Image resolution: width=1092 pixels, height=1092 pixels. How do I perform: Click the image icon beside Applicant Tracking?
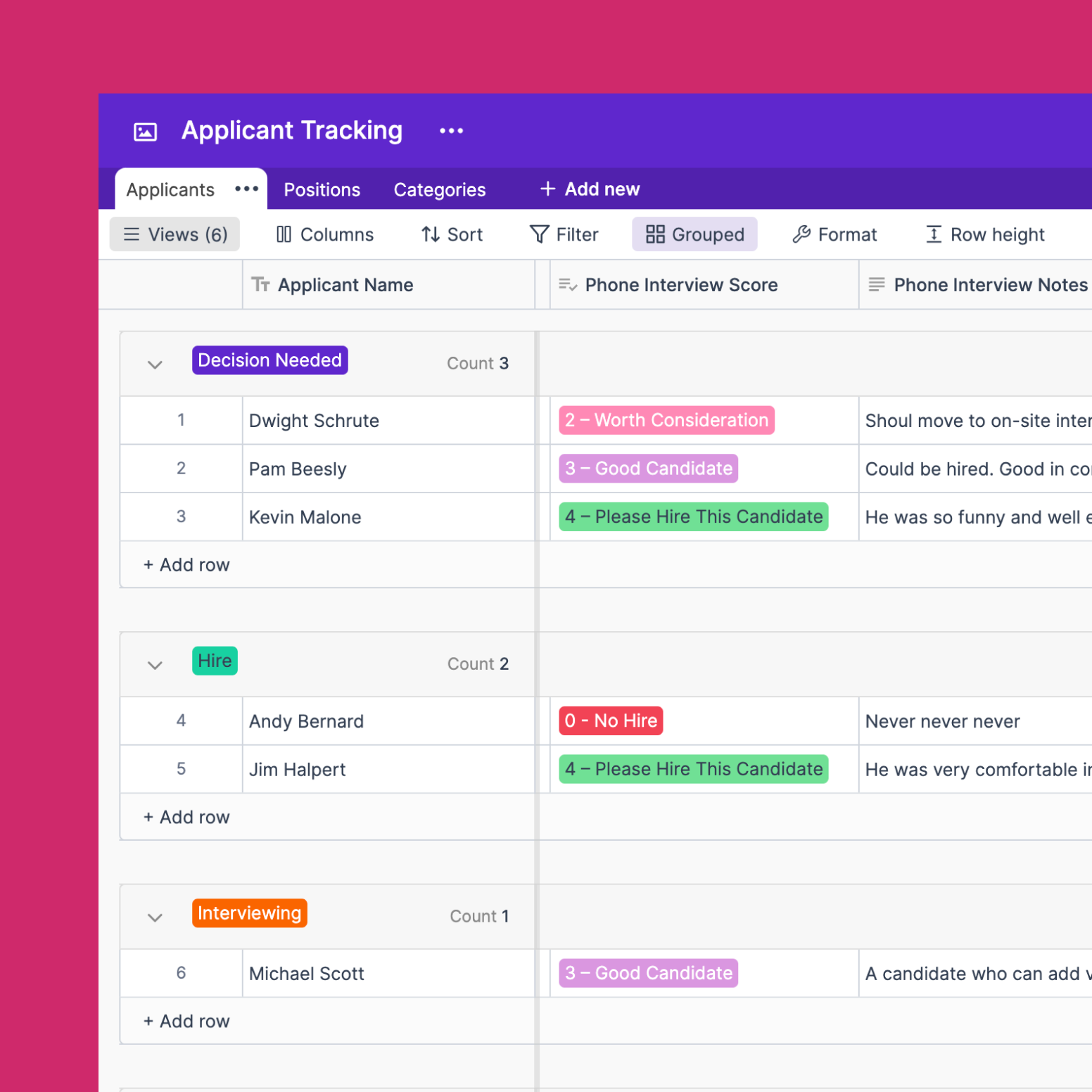click(x=145, y=130)
